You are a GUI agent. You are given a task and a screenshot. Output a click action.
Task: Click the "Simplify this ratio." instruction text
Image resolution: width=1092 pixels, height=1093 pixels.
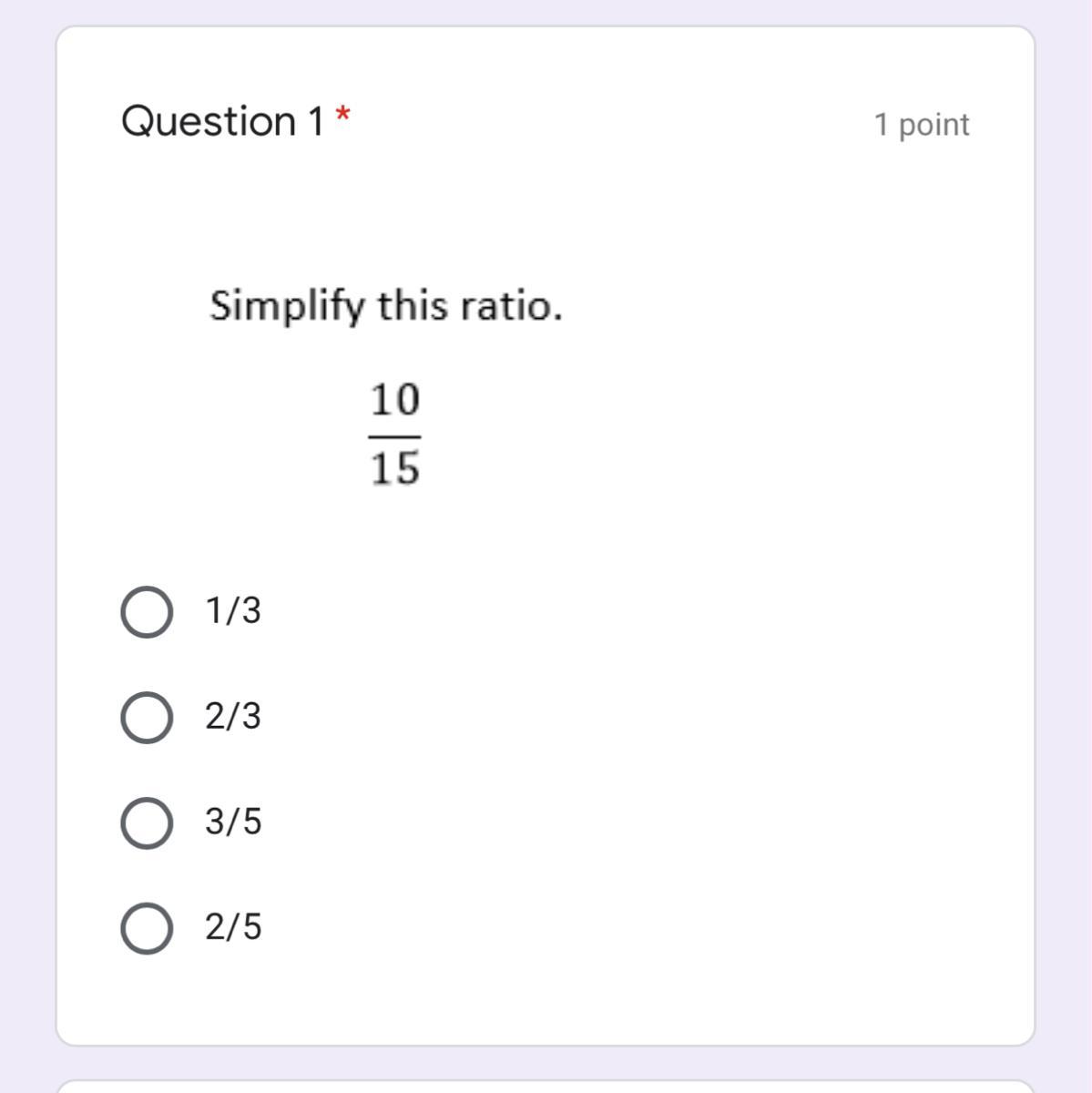pyautogui.click(x=386, y=306)
